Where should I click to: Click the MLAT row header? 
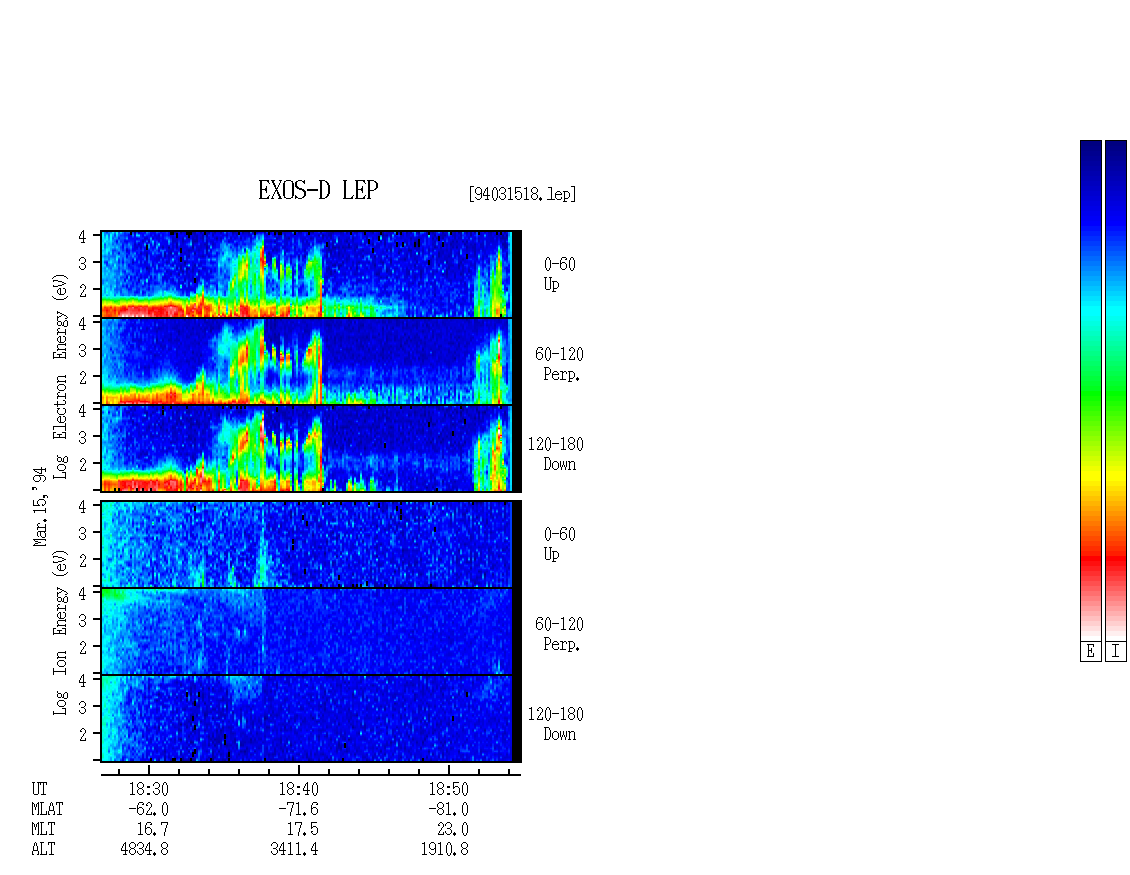coord(48,809)
